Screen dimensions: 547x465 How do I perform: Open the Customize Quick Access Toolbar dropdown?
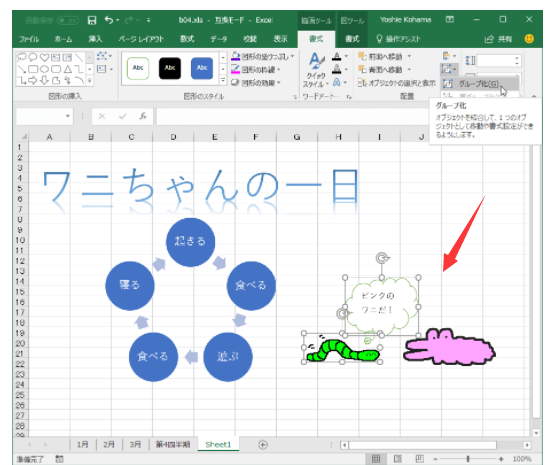click(x=148, y=20)
